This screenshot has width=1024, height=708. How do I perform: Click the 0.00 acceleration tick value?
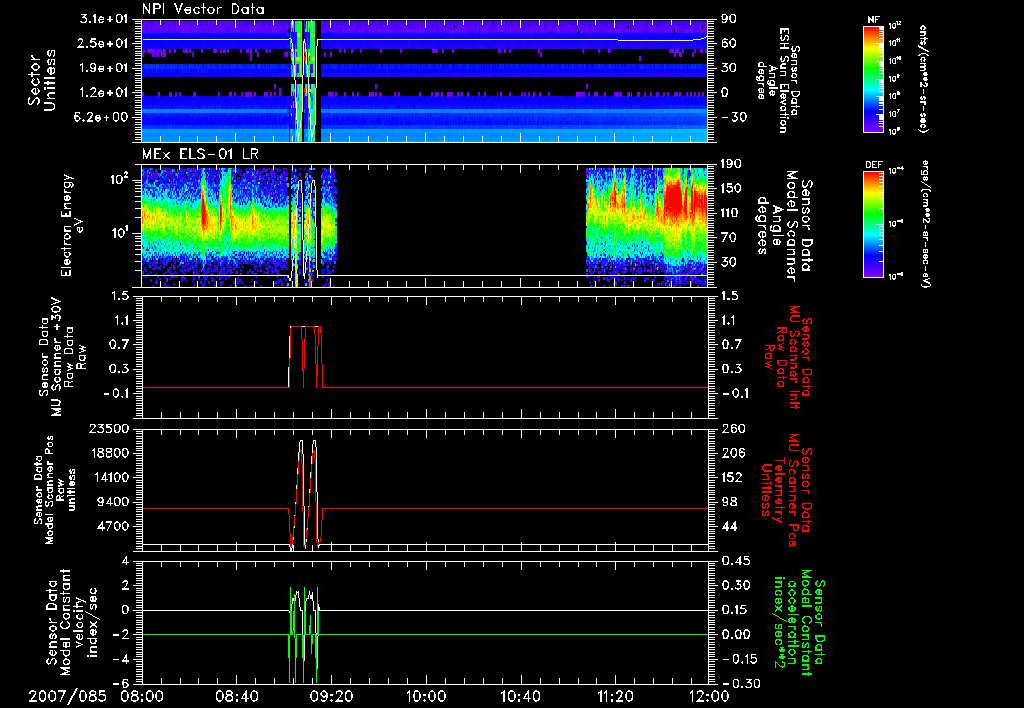(736, 635)
